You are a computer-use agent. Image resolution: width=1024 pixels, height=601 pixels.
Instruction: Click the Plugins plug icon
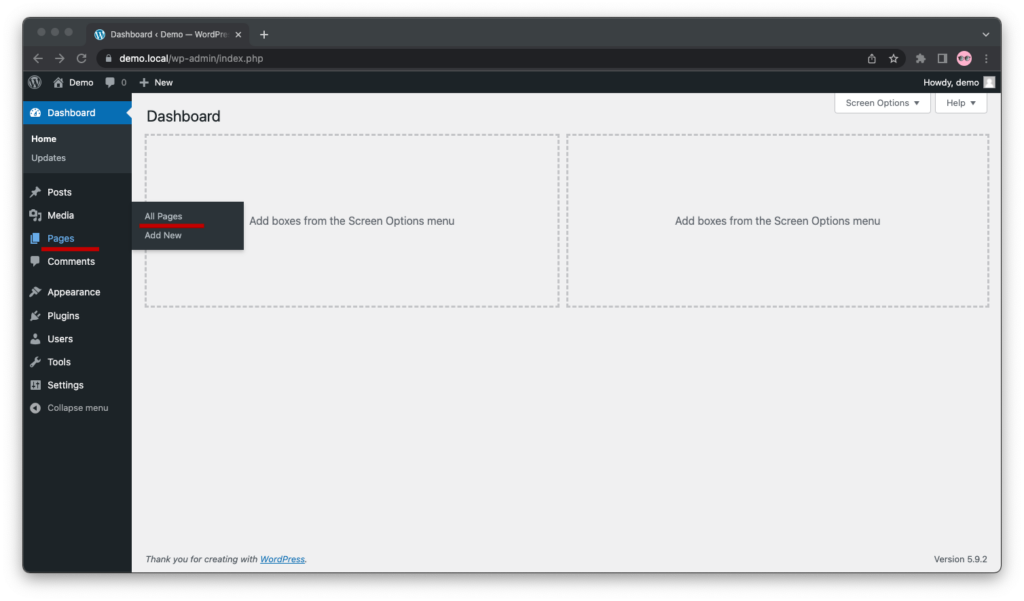[35, 316]
